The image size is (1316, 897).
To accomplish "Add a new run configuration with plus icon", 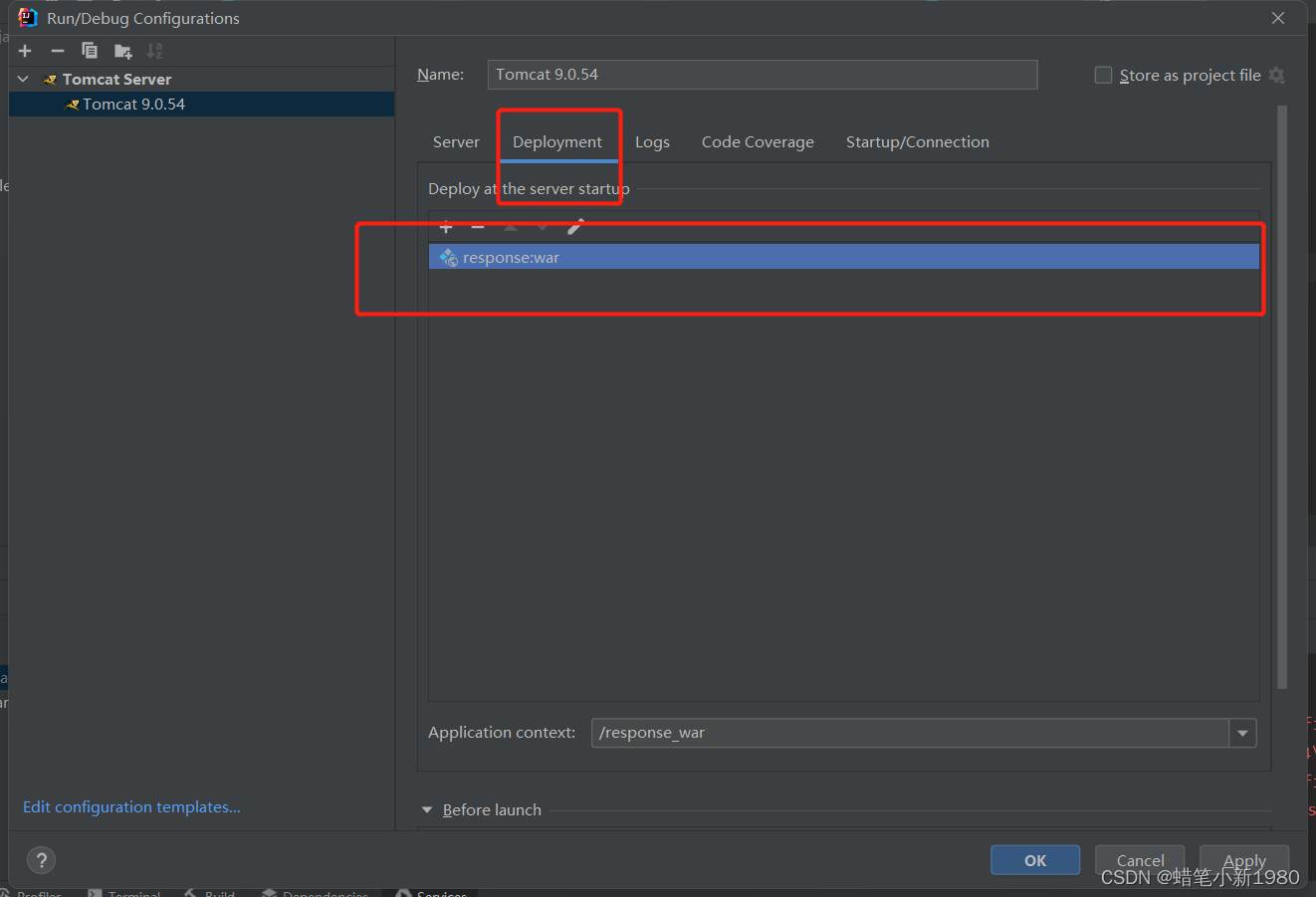I will (26, 51).
